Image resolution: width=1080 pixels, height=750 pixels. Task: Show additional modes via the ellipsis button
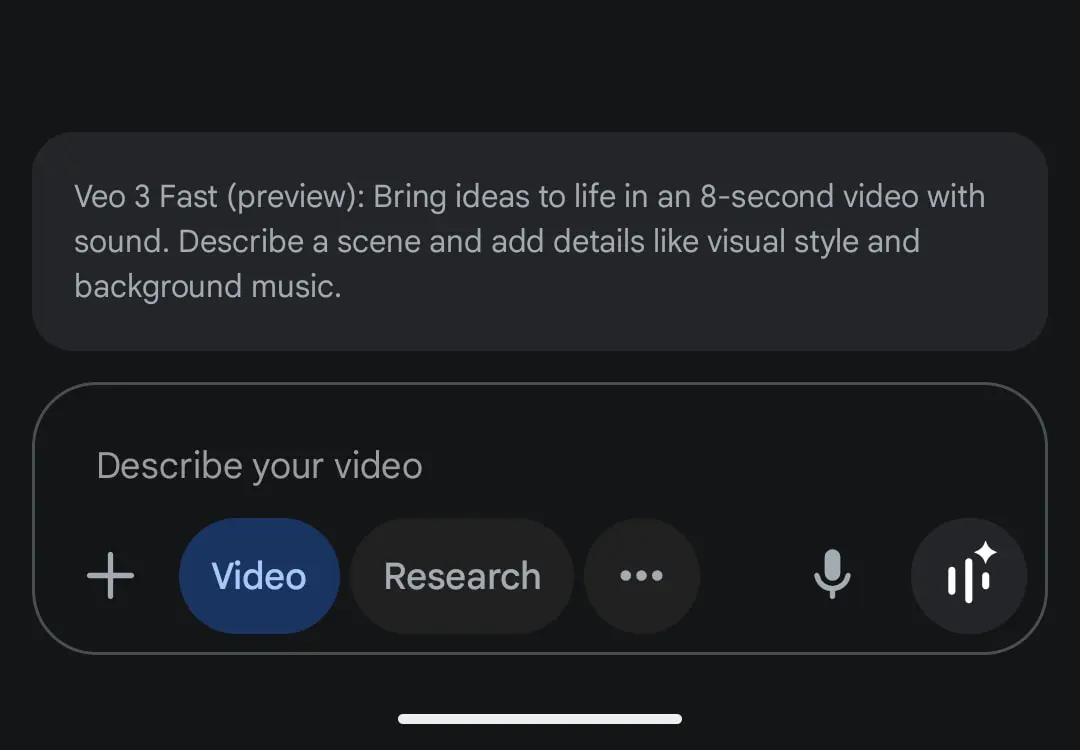coord(641,576)
